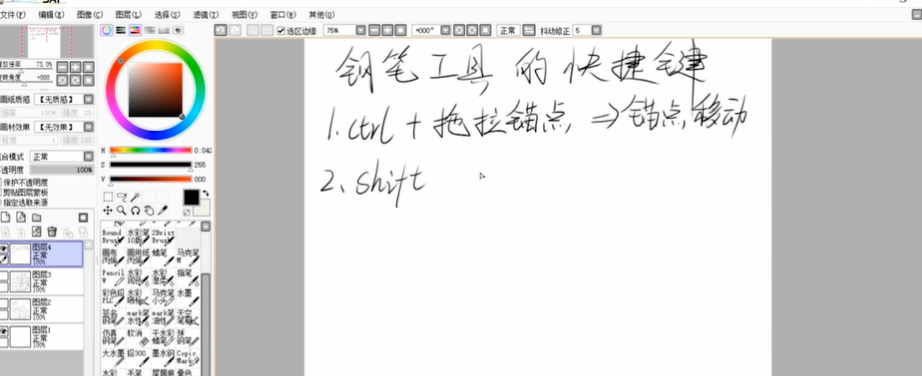
Task: Open the 视图 menu
Action: click(x=244, y=15)
